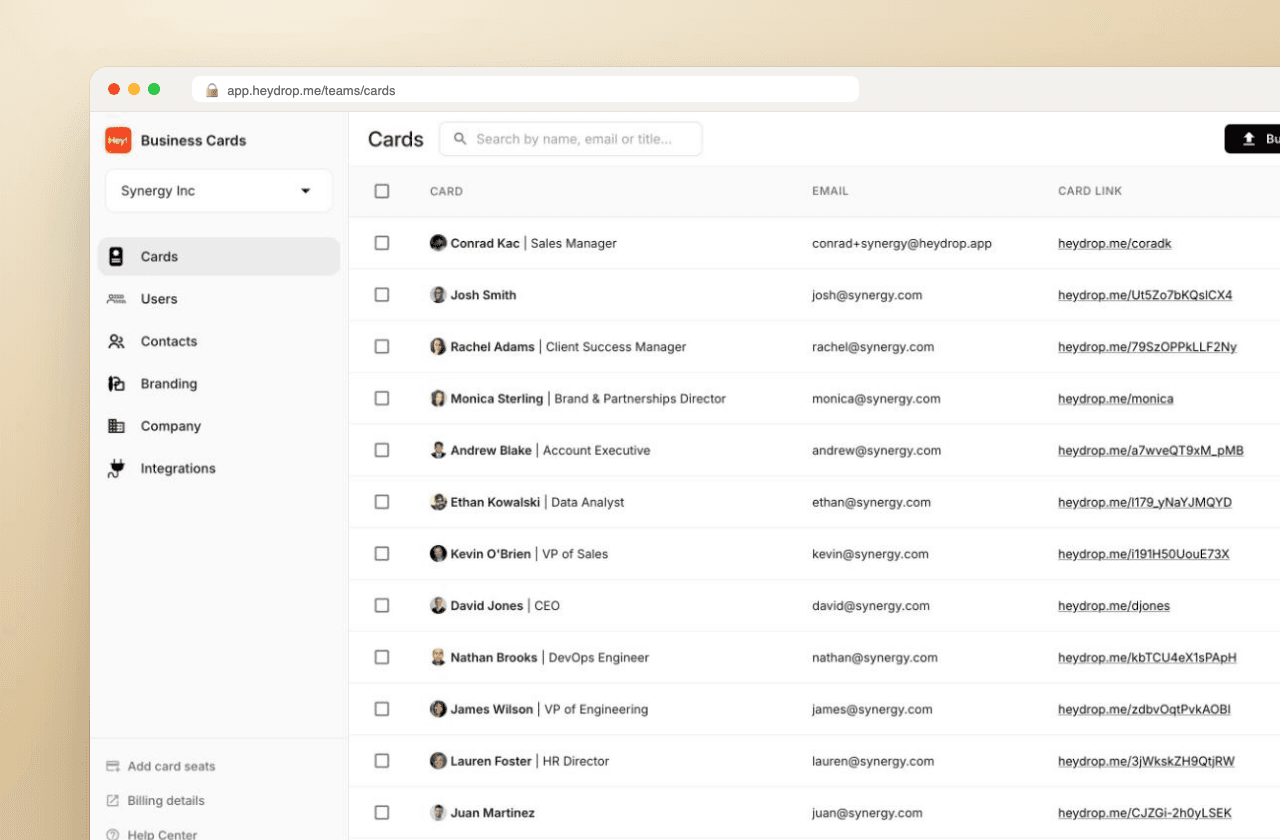This screenshot has height=840, width=1280.
Task: Click the Contacts icon in the sidebar
Action: point(116,341)
